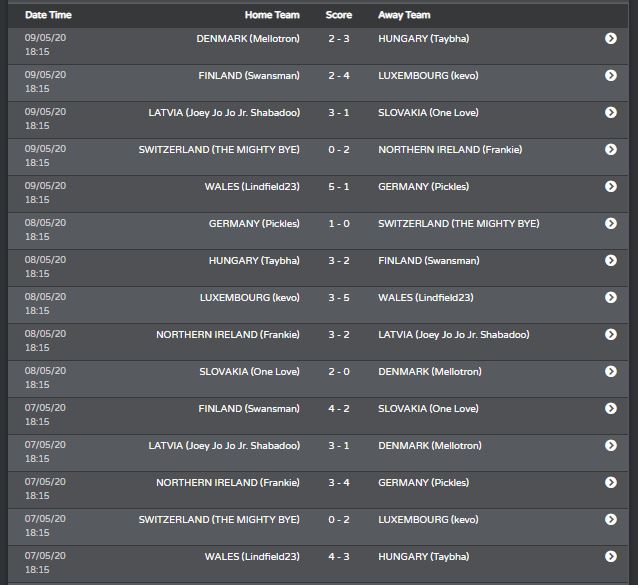The width and height of the screenshot is (638, 585).
Task: Open Denmark vs Hungary match arrow icon
Action: point(610,38)
